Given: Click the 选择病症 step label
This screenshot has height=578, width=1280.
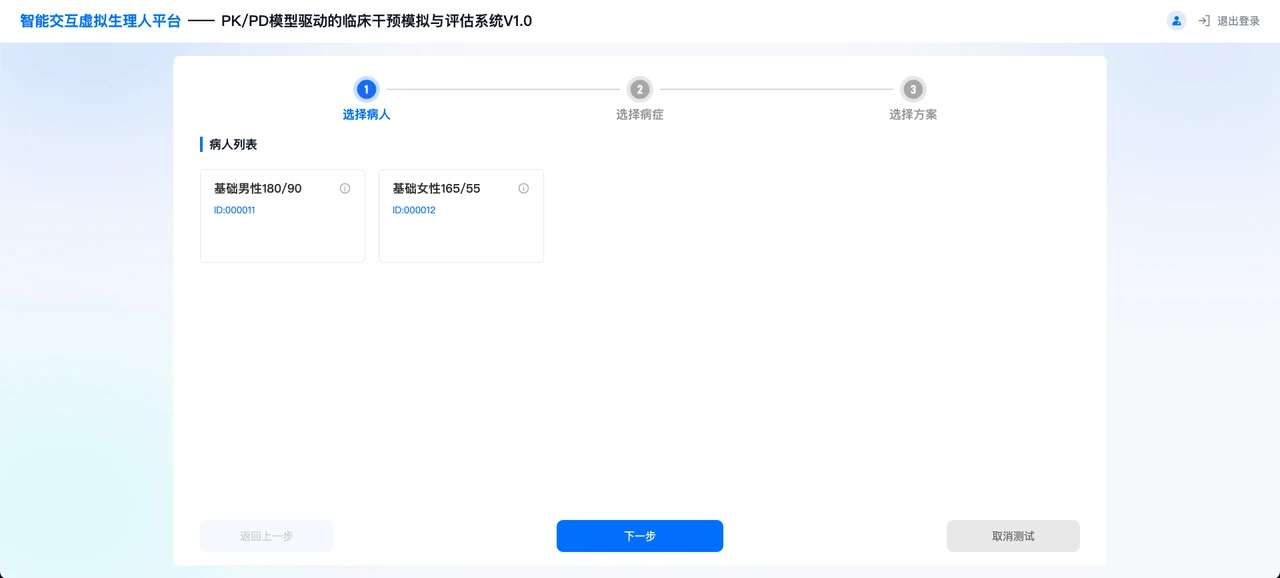Looking at the screenshot, I should coord(640,115).
